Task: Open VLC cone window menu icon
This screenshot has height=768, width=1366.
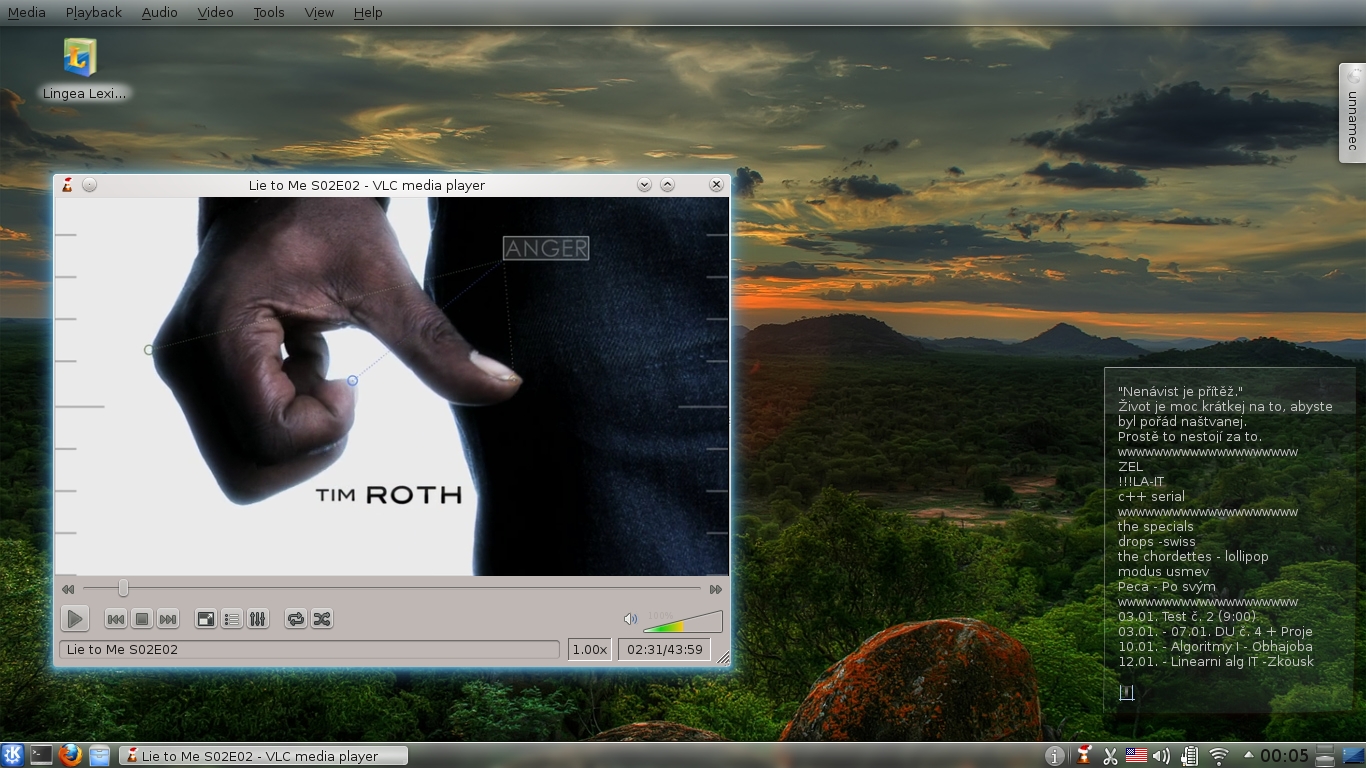Action: click(67, 184)
